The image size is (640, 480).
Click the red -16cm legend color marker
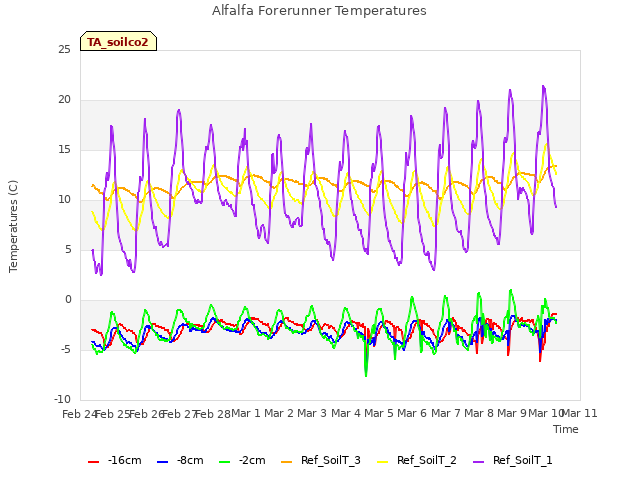click(93, 462)
